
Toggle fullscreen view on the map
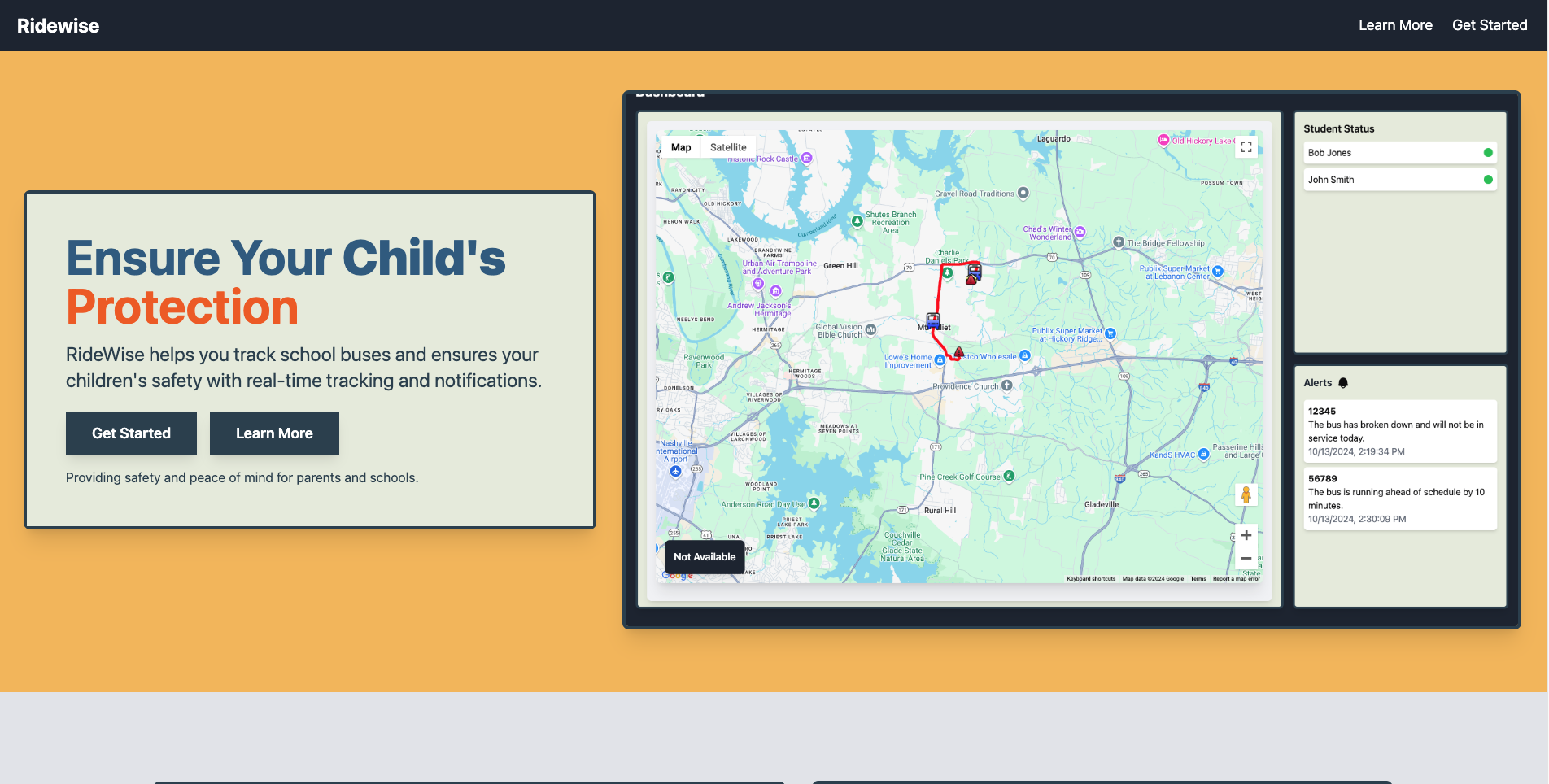click(x=1246, y=147)
